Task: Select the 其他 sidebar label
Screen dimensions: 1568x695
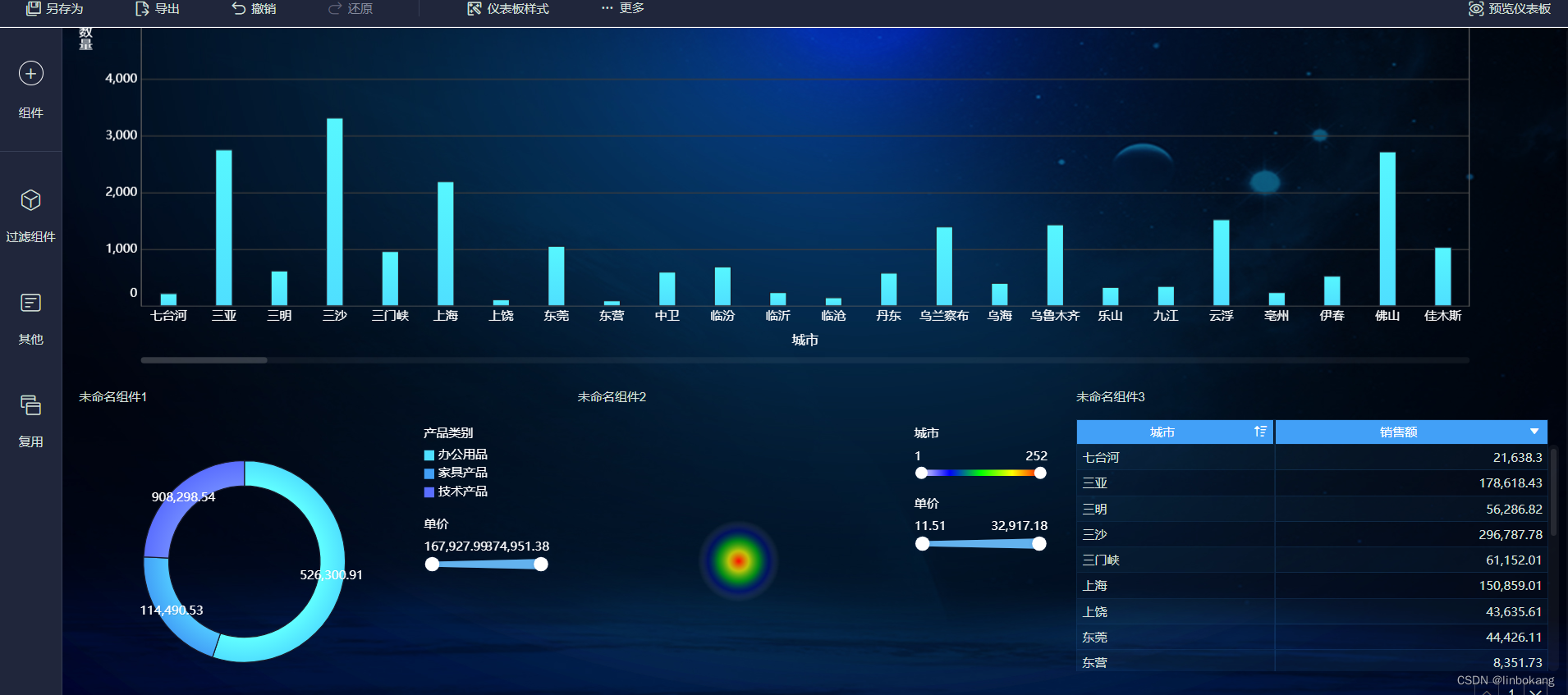Action: coord(31,340)
